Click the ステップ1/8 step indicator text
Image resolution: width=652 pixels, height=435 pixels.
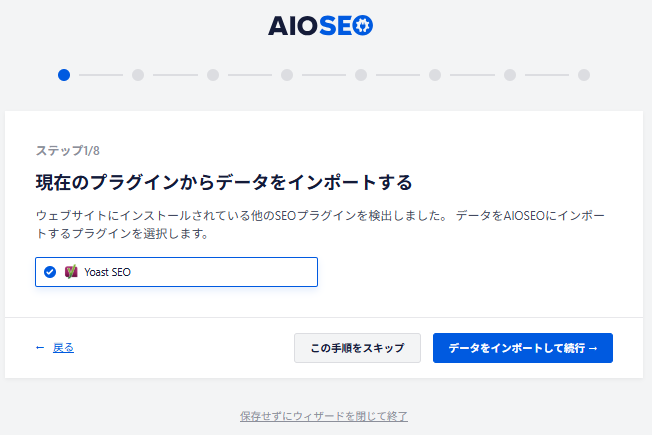click(68, 150)
